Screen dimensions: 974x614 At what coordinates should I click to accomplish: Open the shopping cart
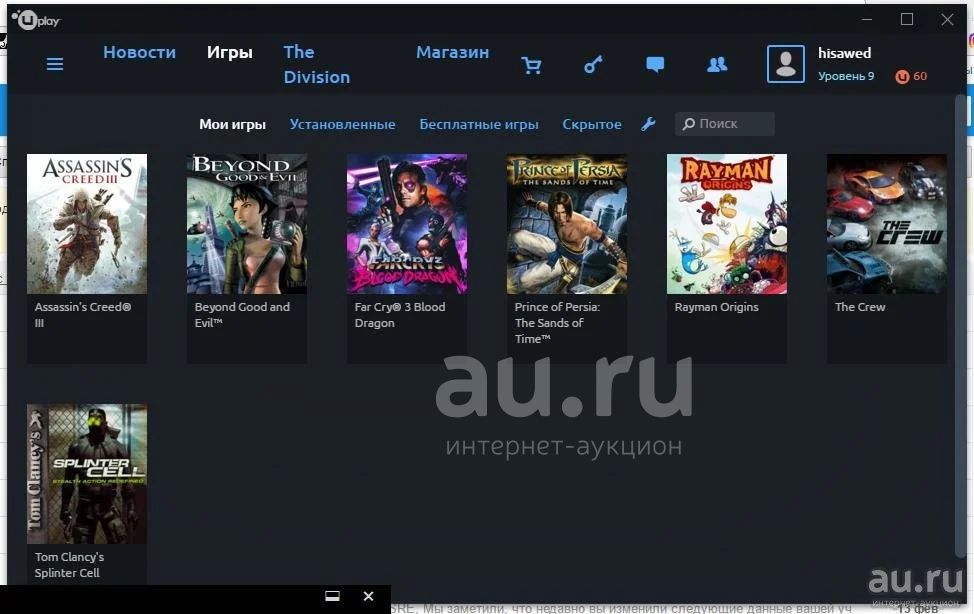coord(531,65)
